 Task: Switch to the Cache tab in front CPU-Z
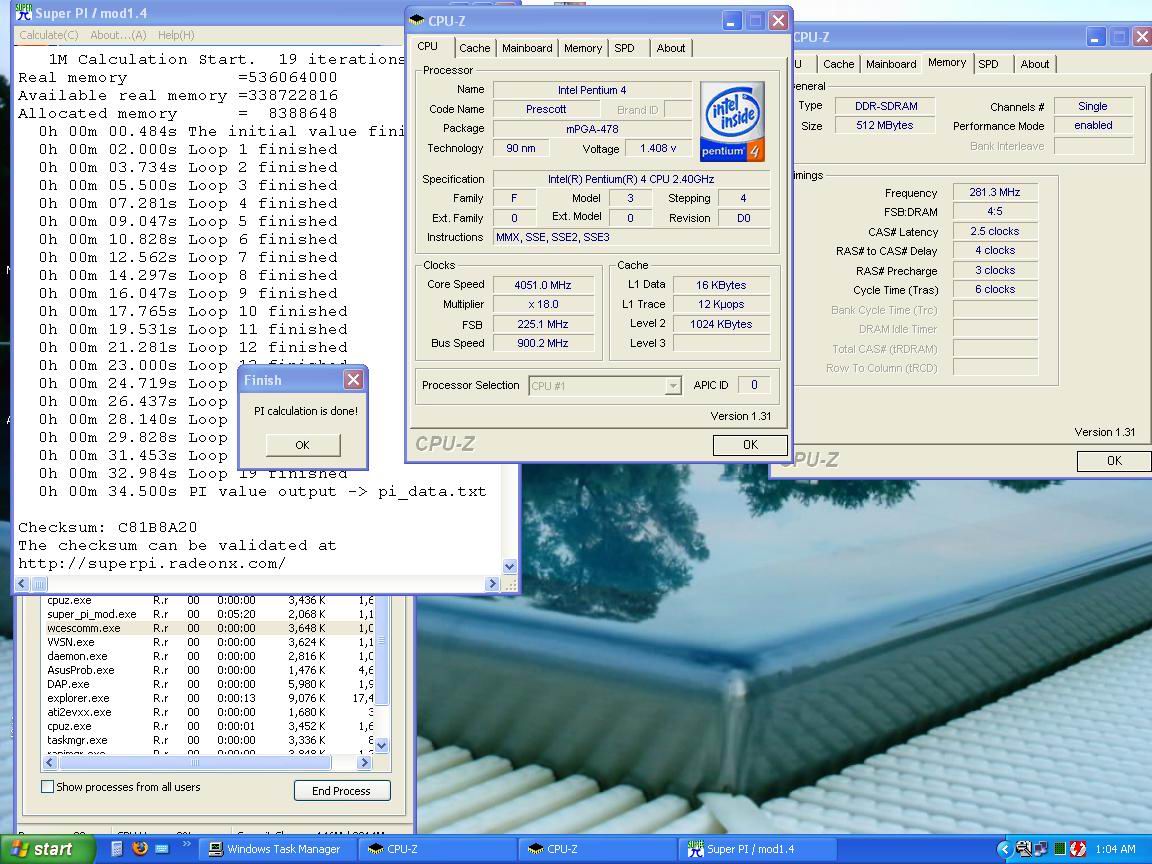(x=475, y=48)
